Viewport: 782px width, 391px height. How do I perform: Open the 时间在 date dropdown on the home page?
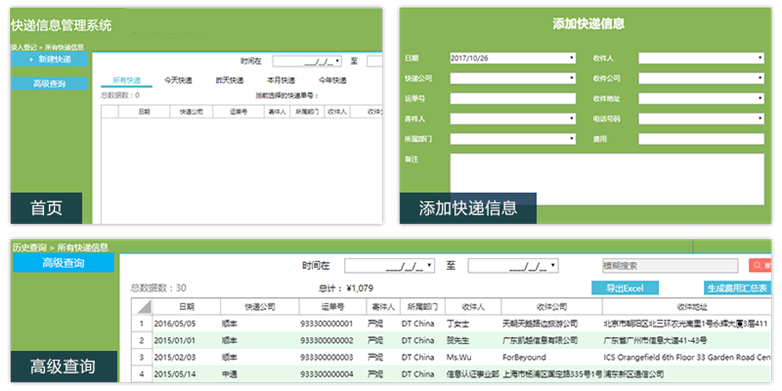click(x=338, y=61)
